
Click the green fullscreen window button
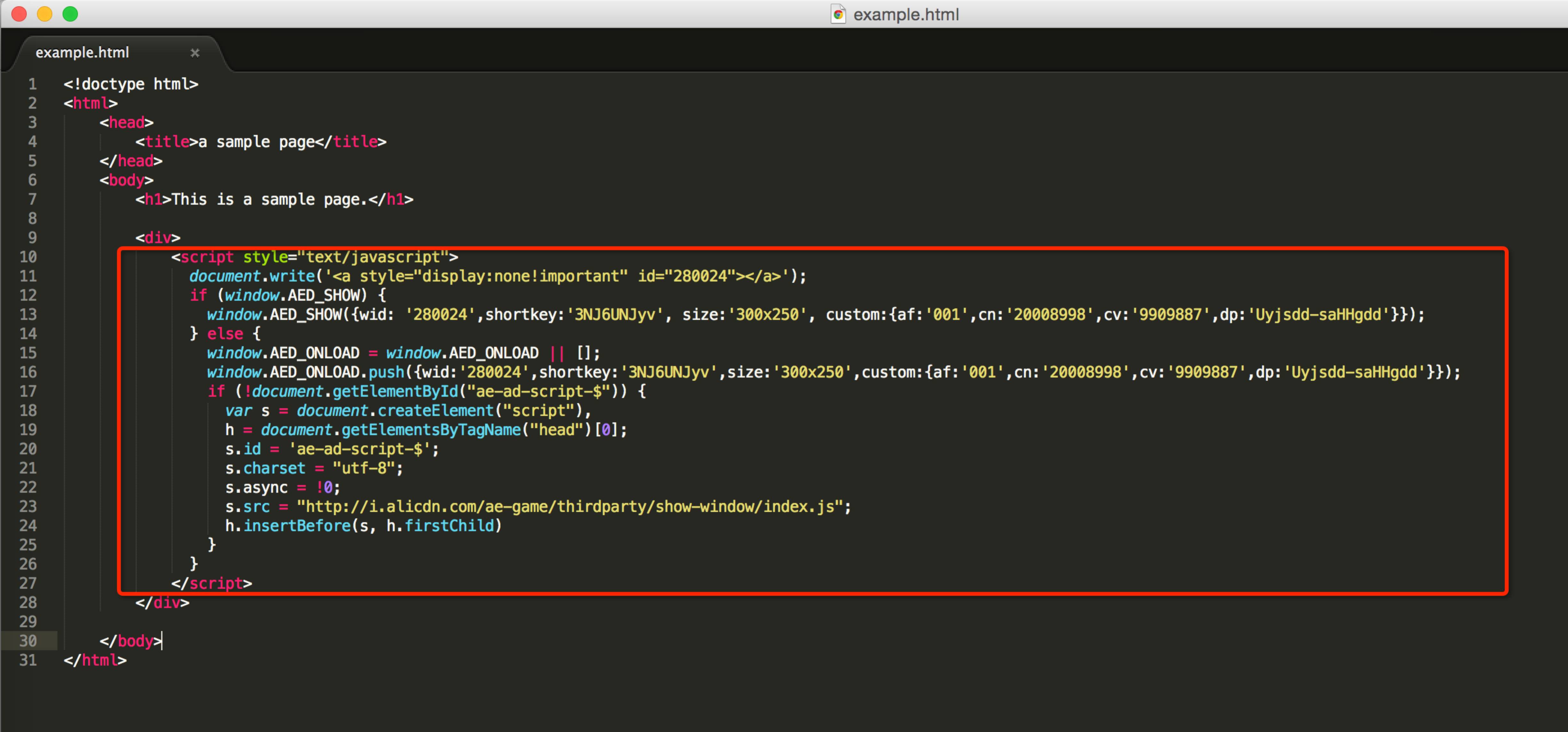pyautogui.click(x=71, y=14)
